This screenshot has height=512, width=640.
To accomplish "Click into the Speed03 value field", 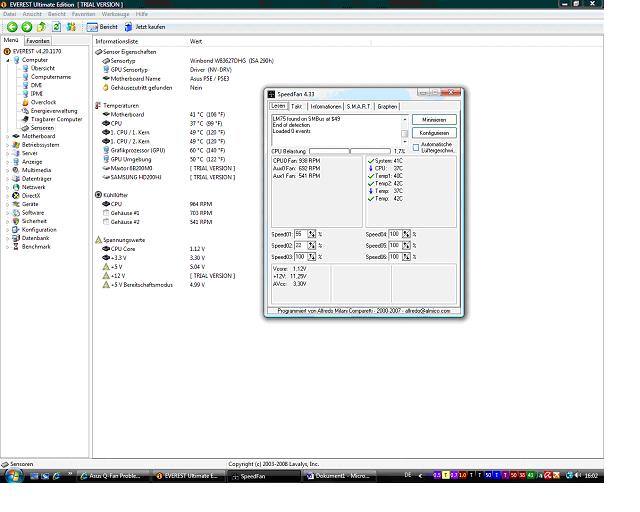I will pos(301,257).
